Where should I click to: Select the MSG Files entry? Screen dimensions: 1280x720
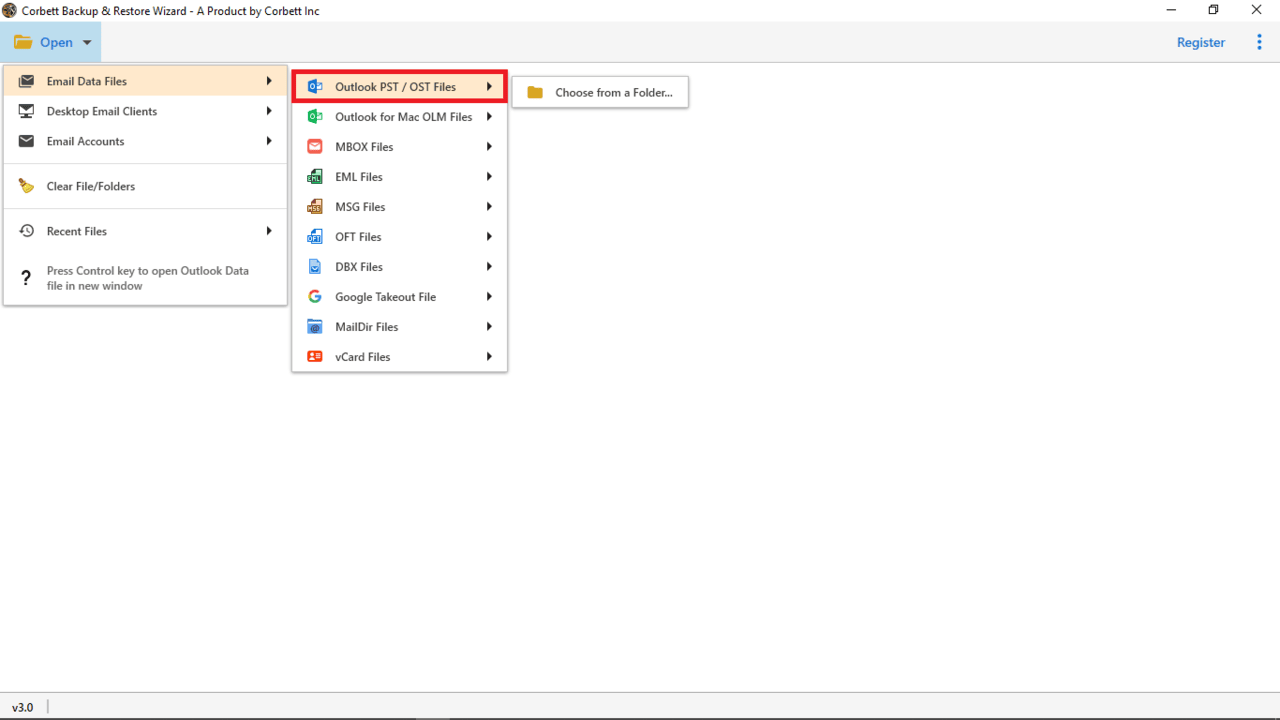pyautogui.click(x=400, y=207)
